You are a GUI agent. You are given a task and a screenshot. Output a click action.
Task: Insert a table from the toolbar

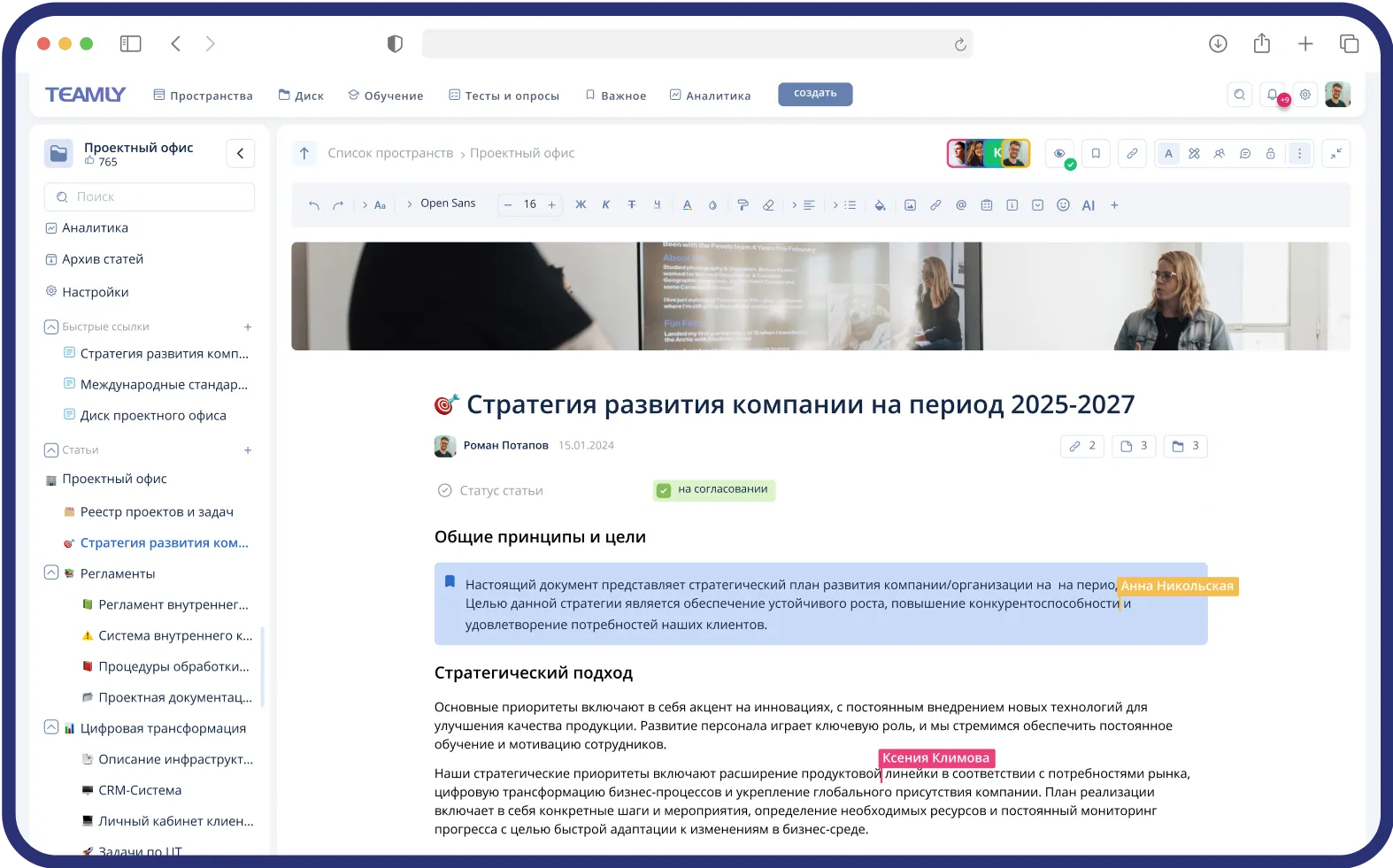(x=987, y=205)
